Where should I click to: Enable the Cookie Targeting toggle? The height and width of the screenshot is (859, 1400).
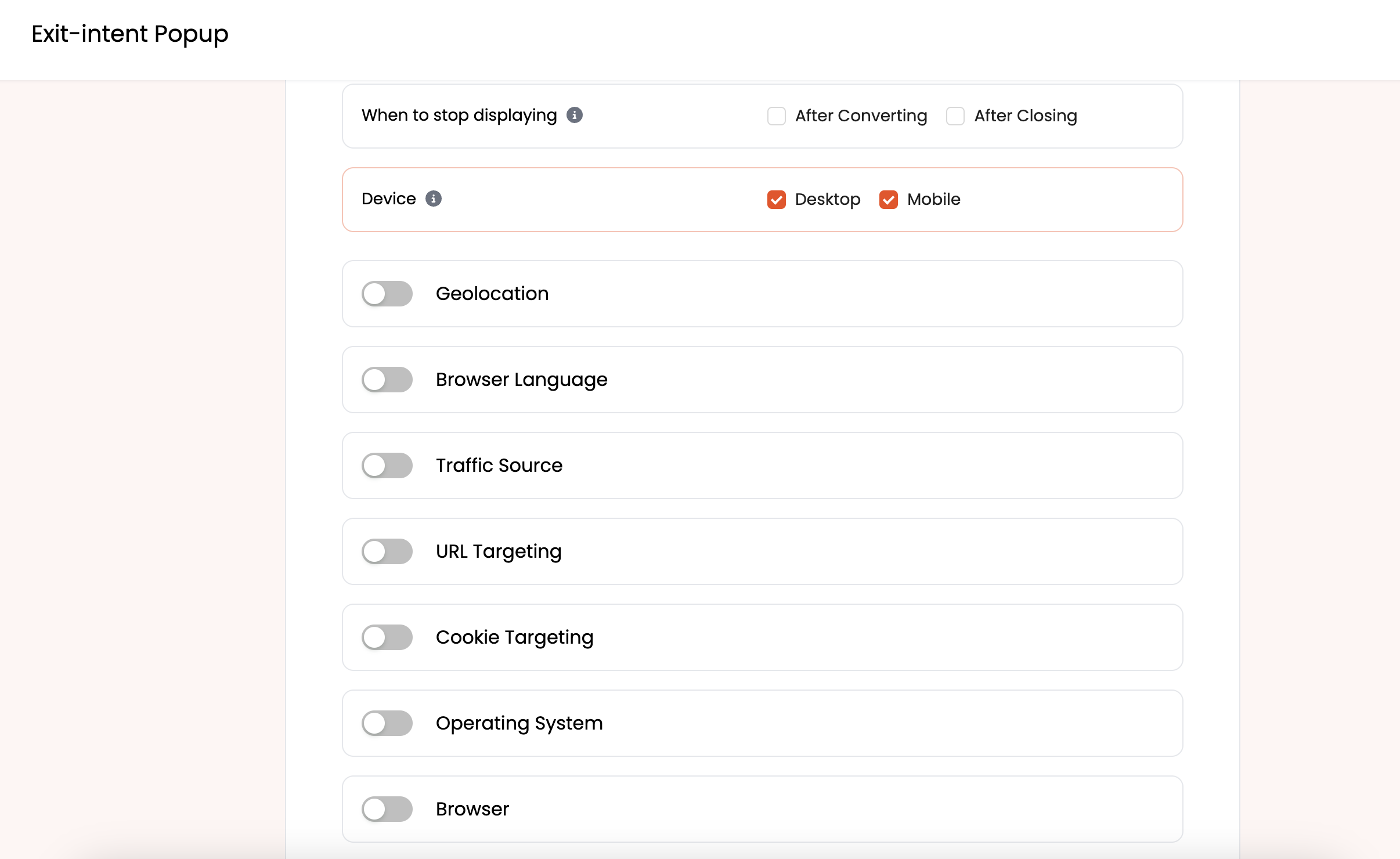tap(388, 637)
